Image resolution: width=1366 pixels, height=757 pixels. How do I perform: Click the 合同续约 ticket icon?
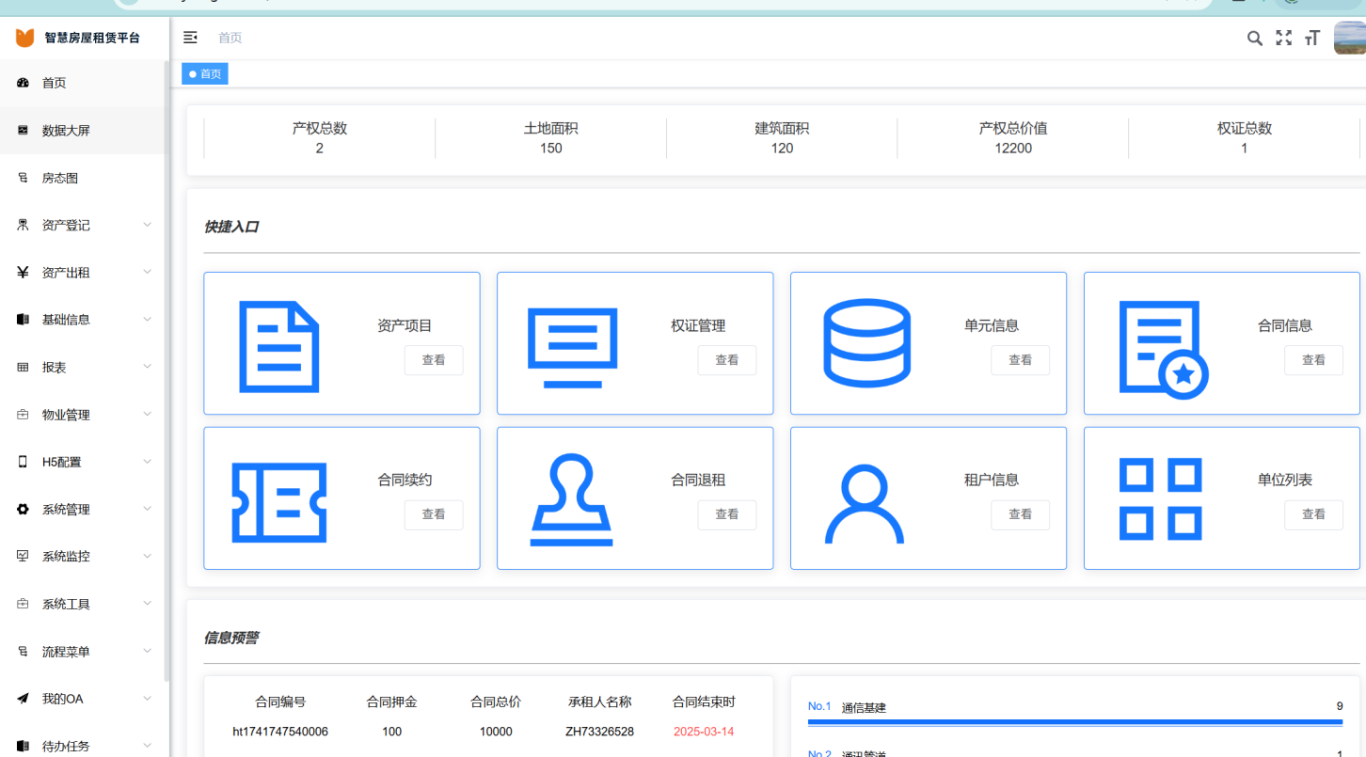pyautogui.click(x=280, y=498)
